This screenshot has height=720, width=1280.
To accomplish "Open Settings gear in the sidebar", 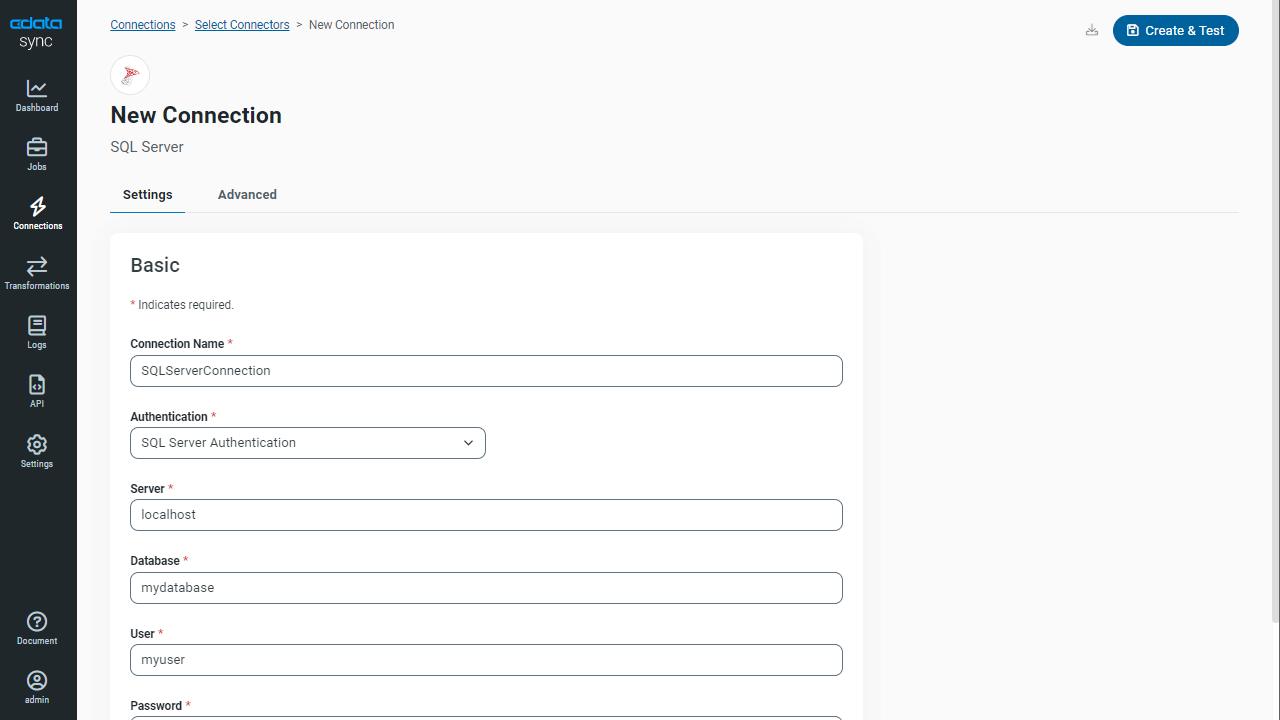I will coord(37,452).
